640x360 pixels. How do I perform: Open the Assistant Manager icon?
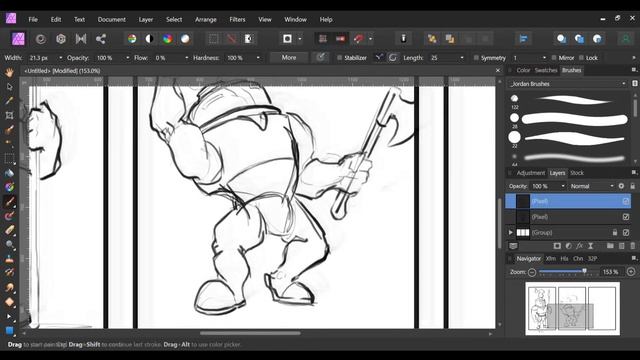point(403,39)
